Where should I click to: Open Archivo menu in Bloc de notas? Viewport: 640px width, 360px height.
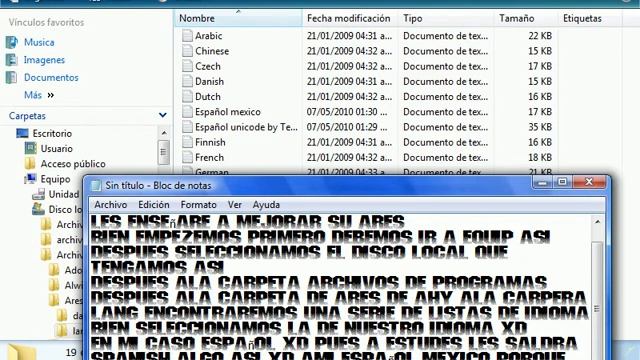tap(111, 204)
